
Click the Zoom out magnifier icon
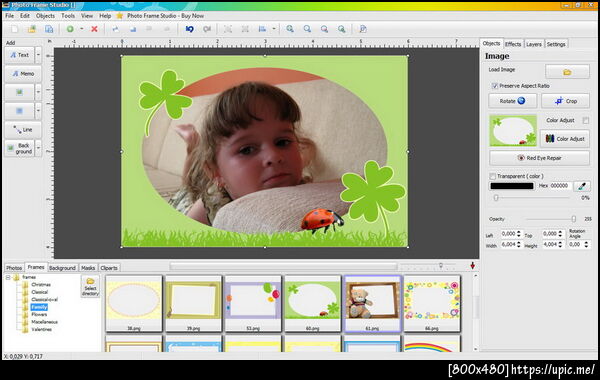[x=307, y=29]
